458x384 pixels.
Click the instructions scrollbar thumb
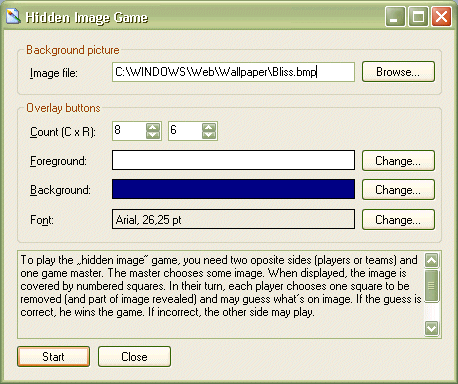pyautogui.click(x=432, y=285)
